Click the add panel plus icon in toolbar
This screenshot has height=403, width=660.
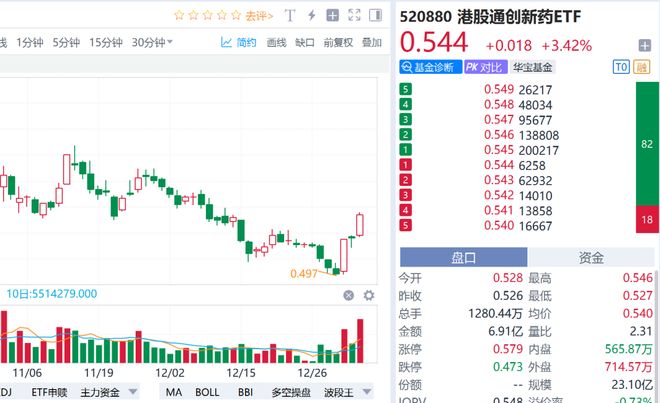pos(333,16)
